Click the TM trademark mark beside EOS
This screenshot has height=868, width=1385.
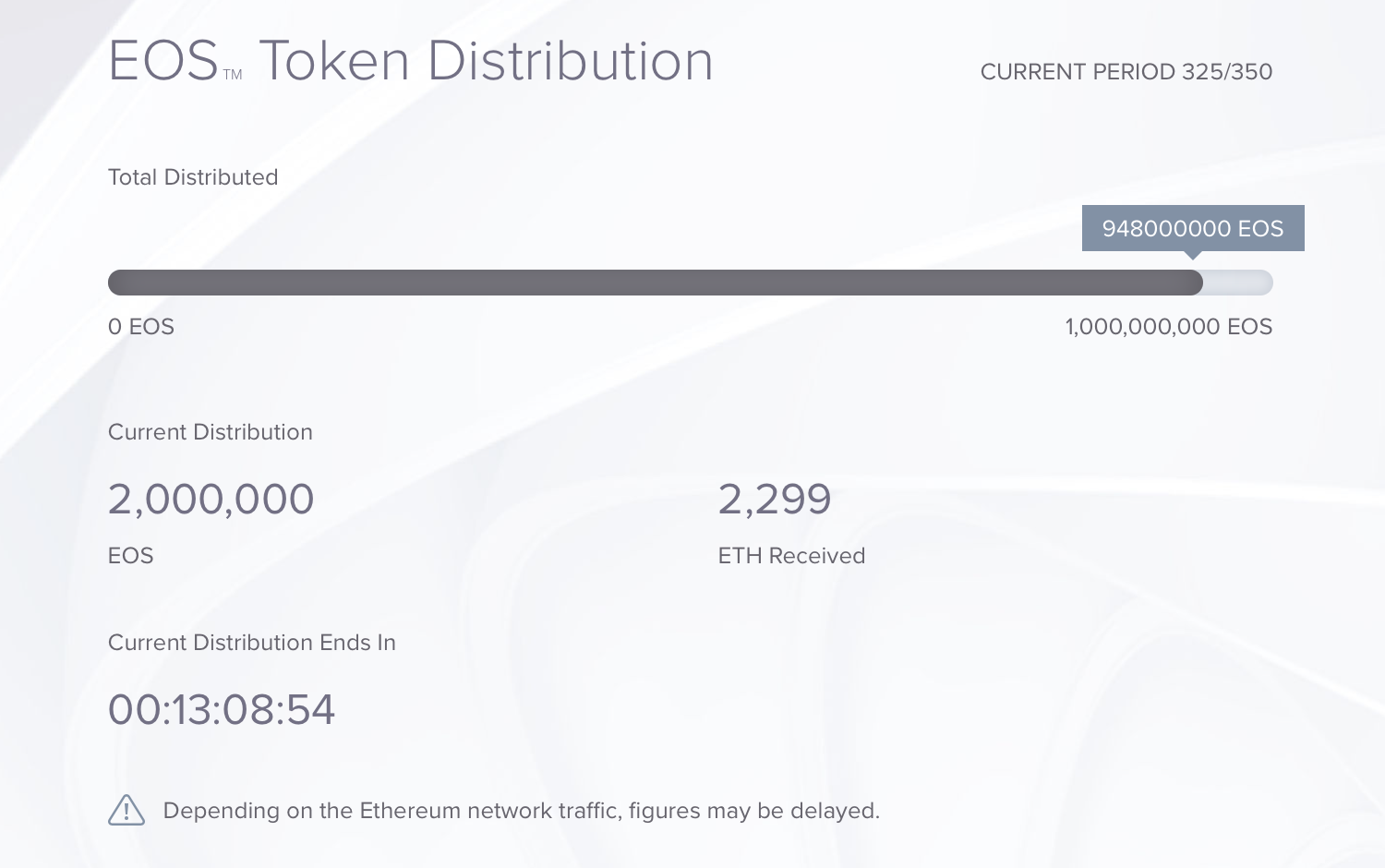click(x=233, y=75)
